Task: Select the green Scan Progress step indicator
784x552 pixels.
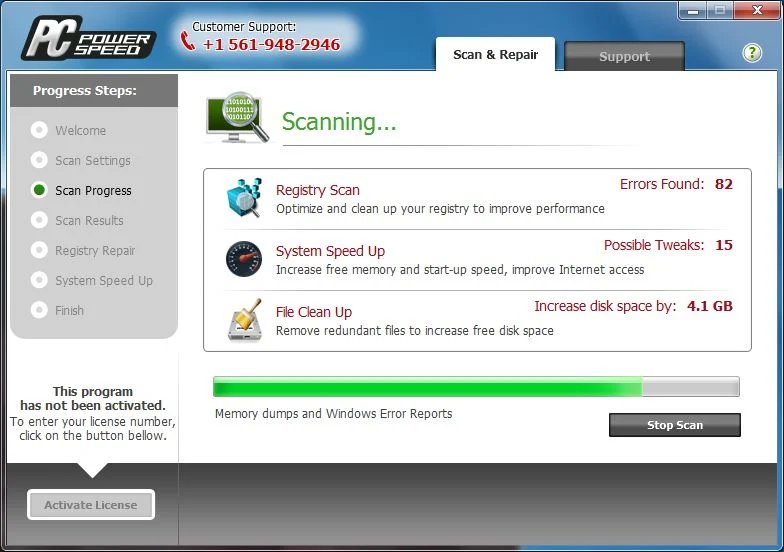Action: pyautogui.click(x=39, y=190)
